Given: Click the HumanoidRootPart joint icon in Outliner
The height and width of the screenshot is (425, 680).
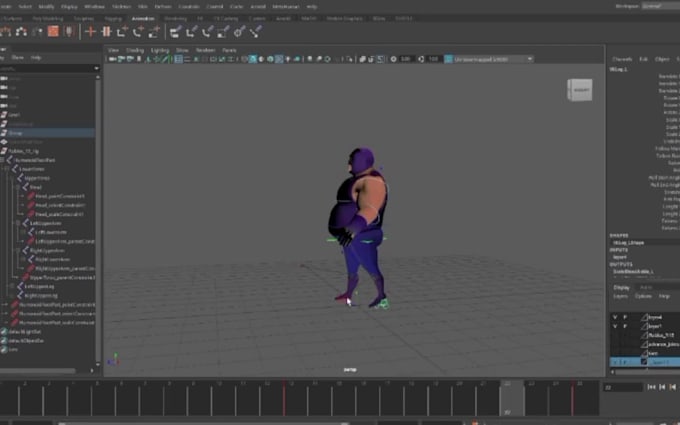Looking at the screenshot, I should 10,160.
